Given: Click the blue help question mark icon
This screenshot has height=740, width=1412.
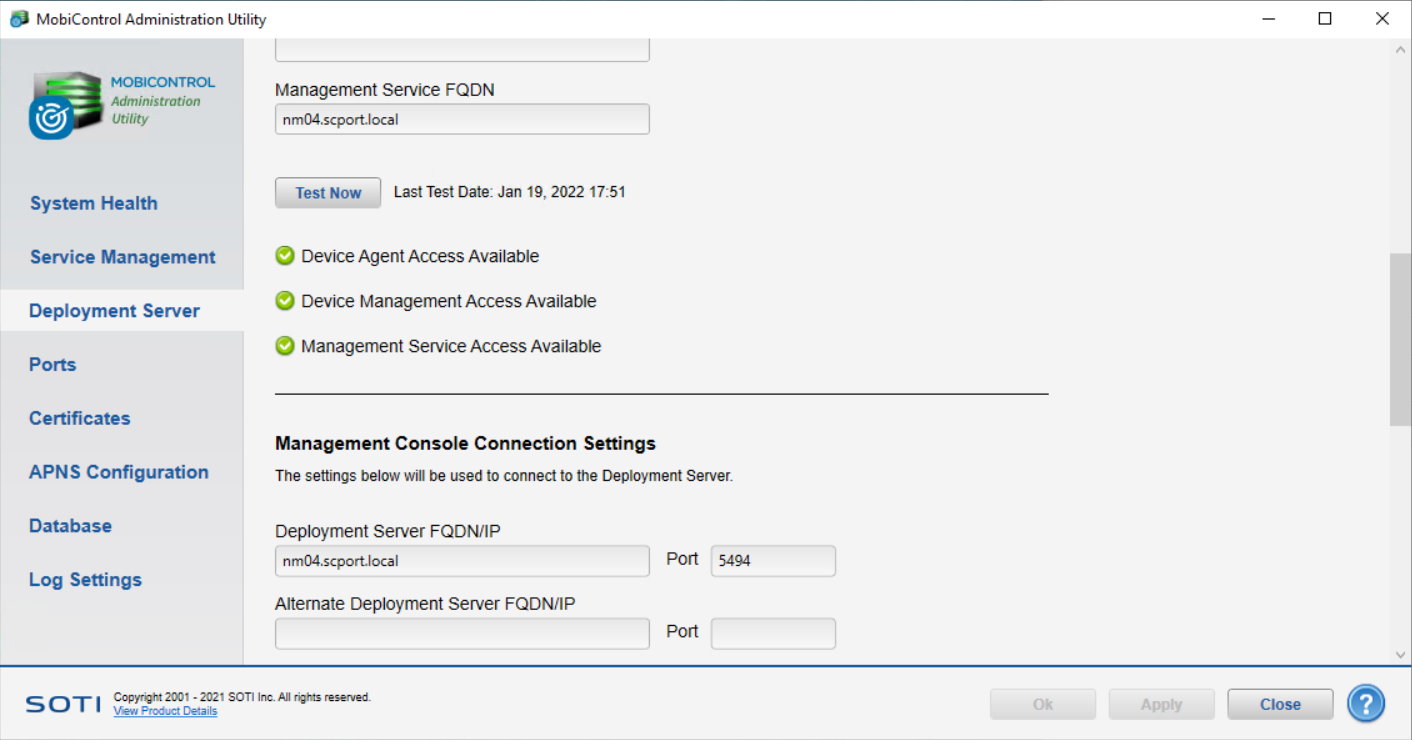Looking at the screenshot, I should tap(1365, 704).
